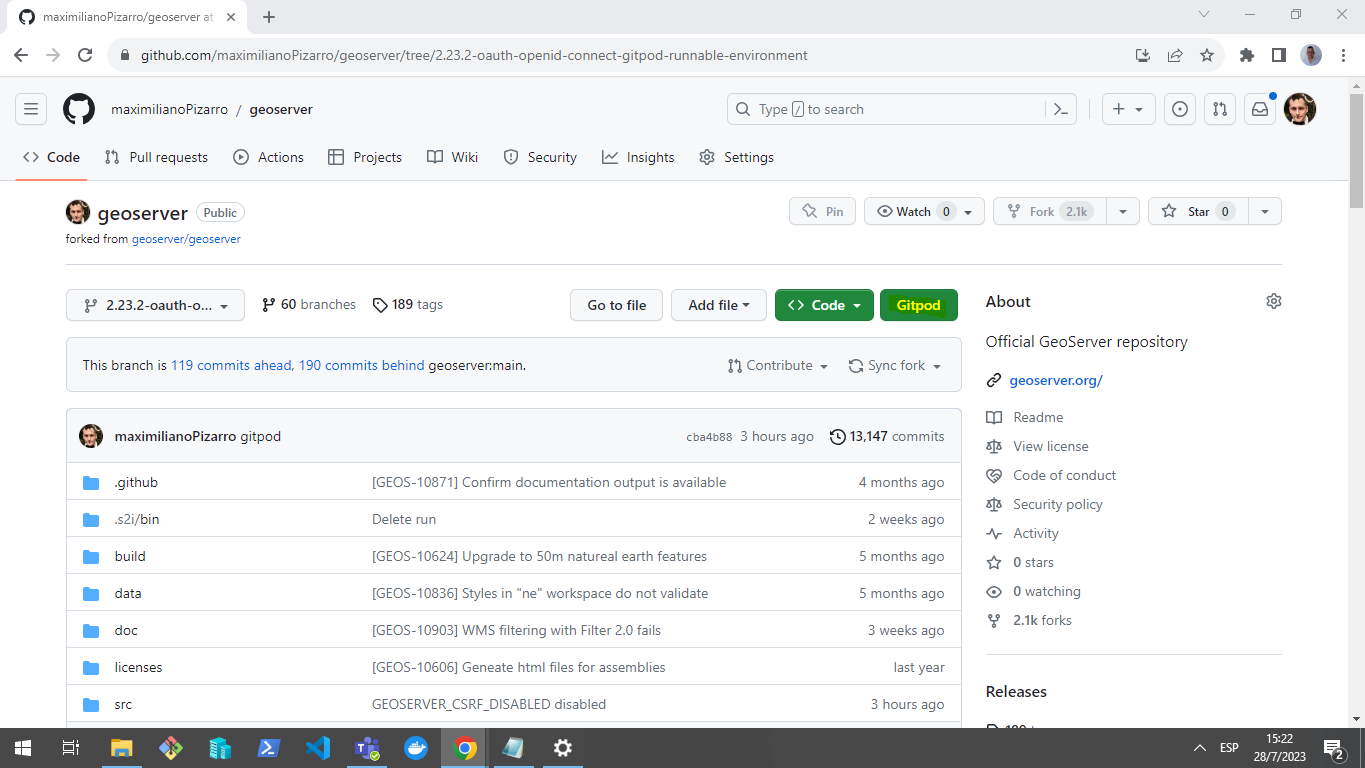This screenshot has height=768, width=1365.
Task: Open browser extensions puzzle icon
Action: tap(1246, 55)
